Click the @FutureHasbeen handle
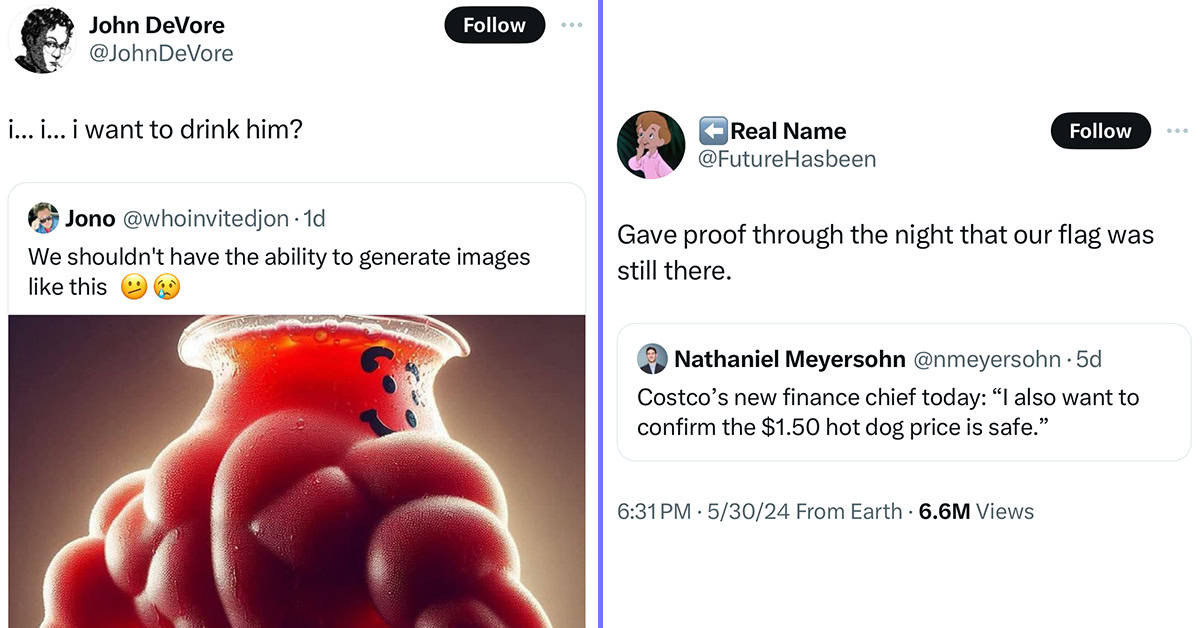The image size is (1200, 628). [x=786, y=158]
